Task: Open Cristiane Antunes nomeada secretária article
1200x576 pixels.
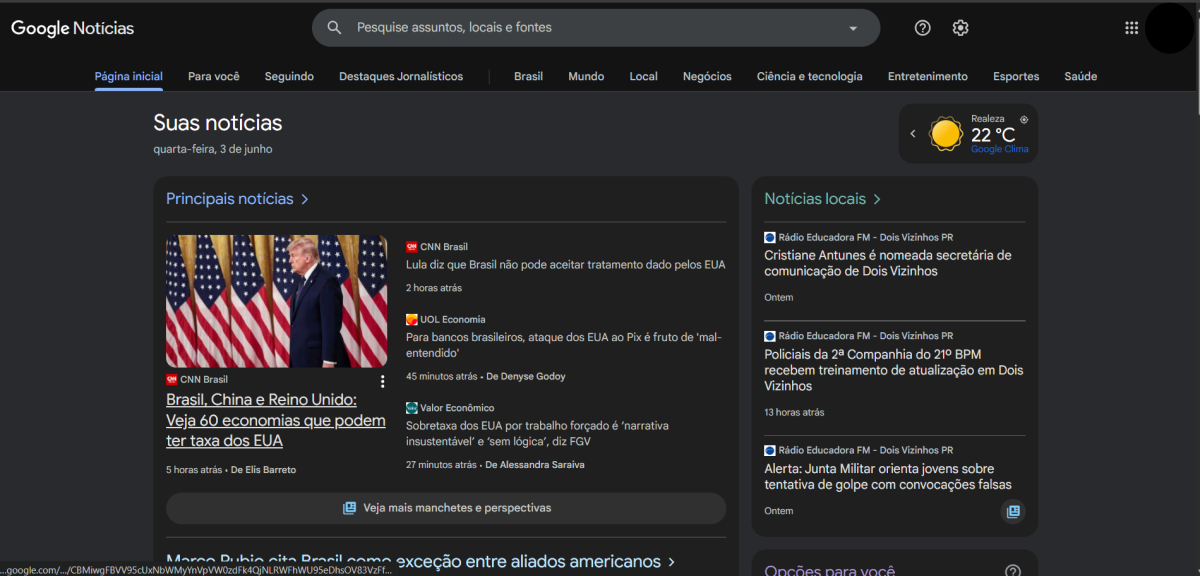Action: 888,263
